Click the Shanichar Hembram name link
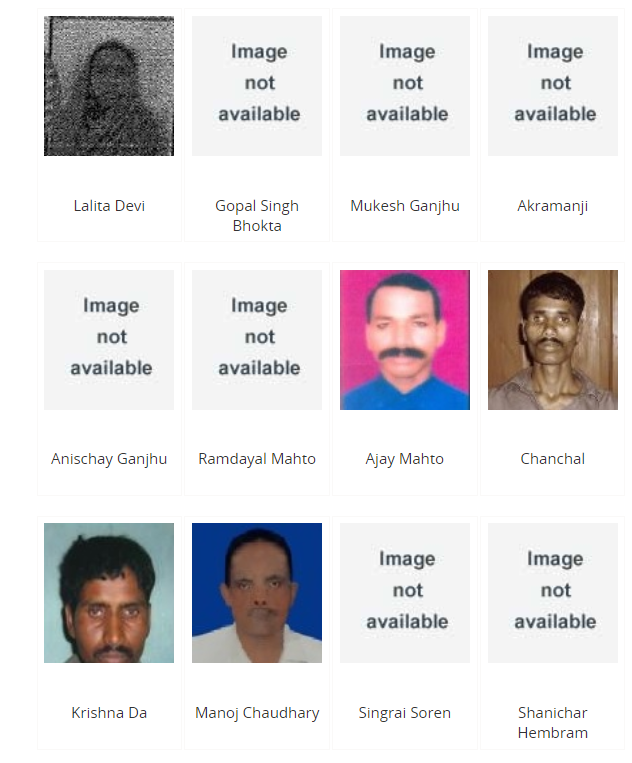Viewport: 632px width, 763px height. 553,723
